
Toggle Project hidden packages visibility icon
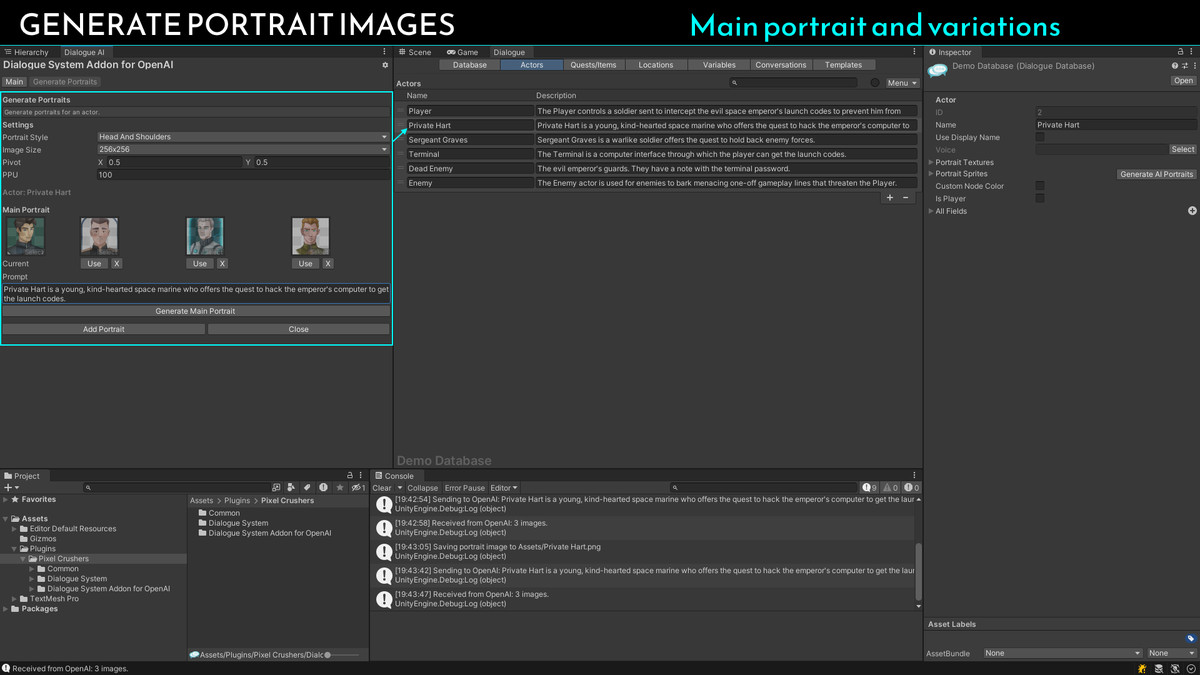(357, 488)
